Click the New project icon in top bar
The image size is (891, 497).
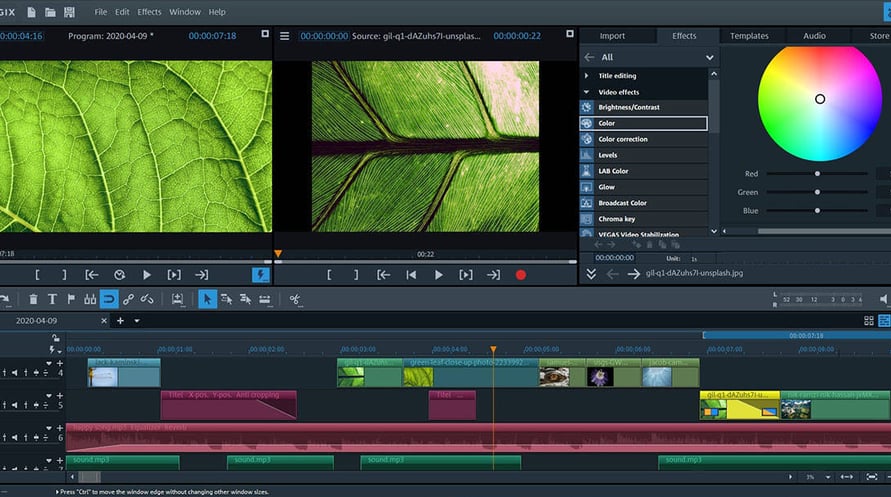(31, 12)
